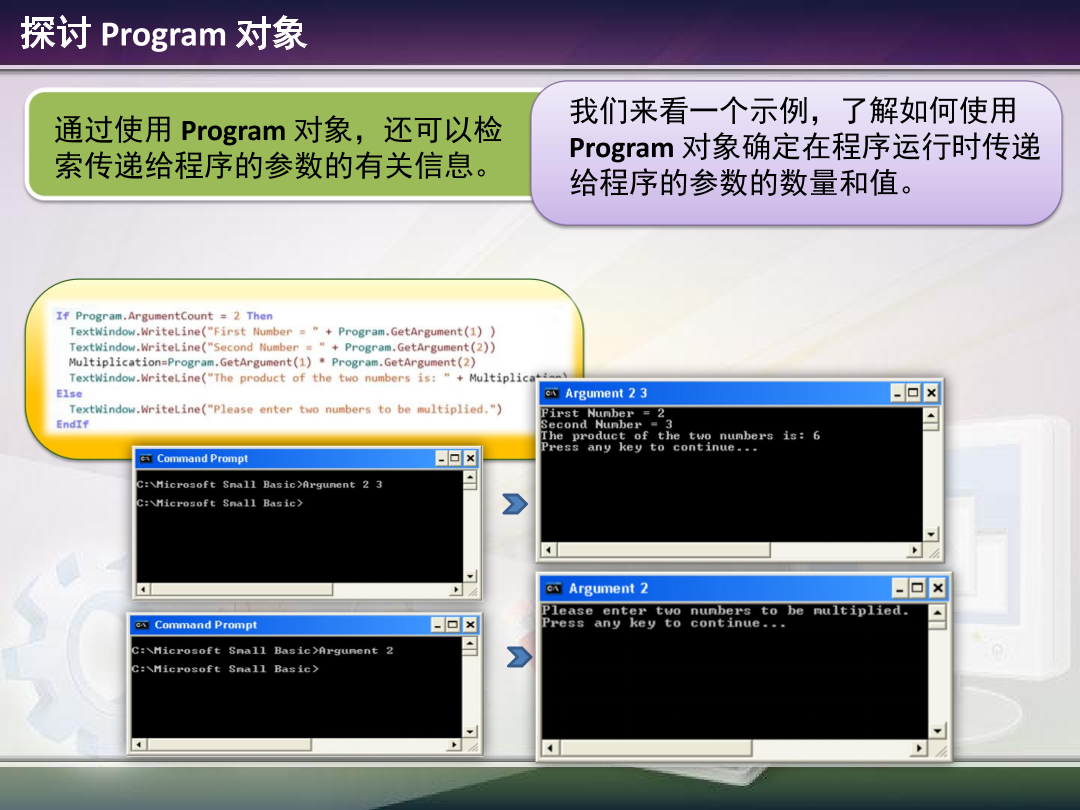Click the blue arrow pointing to the Argument 2 output
This screenshot has height=810, width=1080.
click(x=517, y=656)
